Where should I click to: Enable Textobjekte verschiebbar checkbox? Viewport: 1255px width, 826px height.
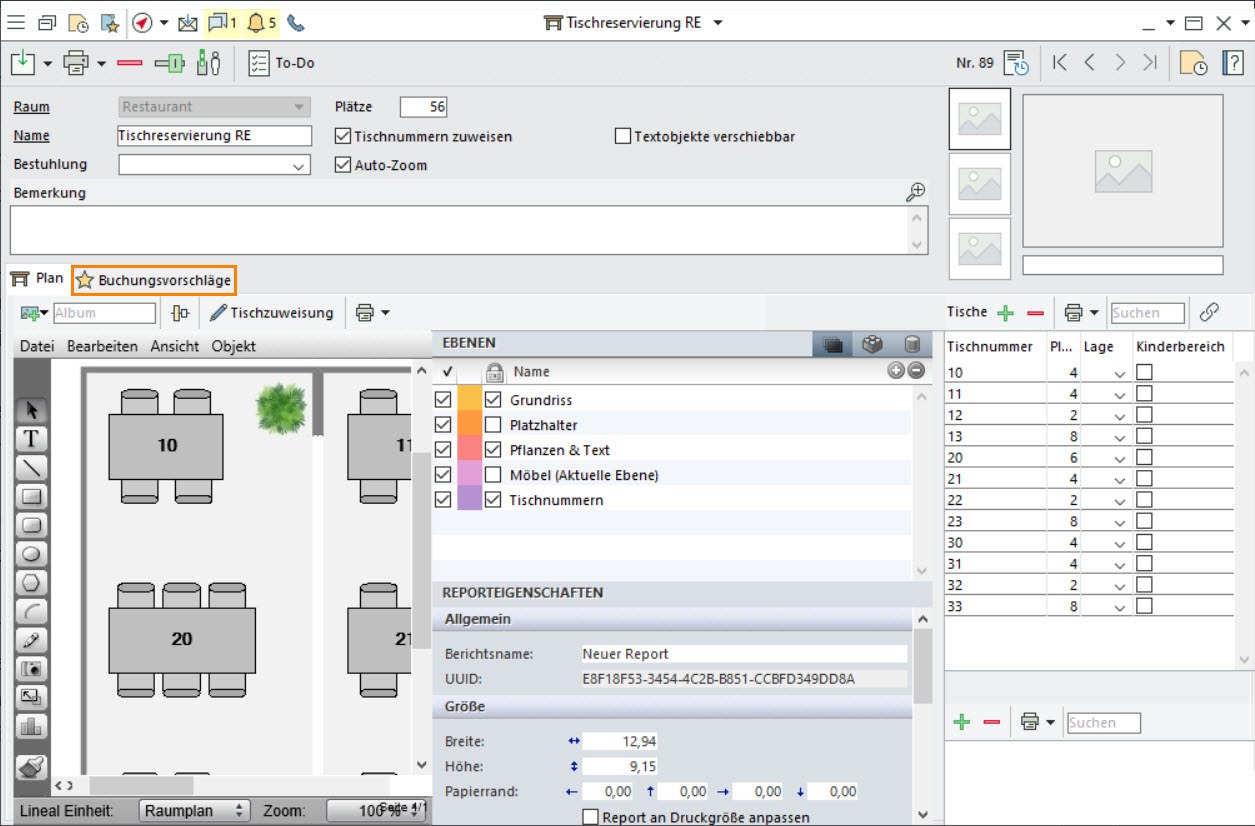(623, 136)
